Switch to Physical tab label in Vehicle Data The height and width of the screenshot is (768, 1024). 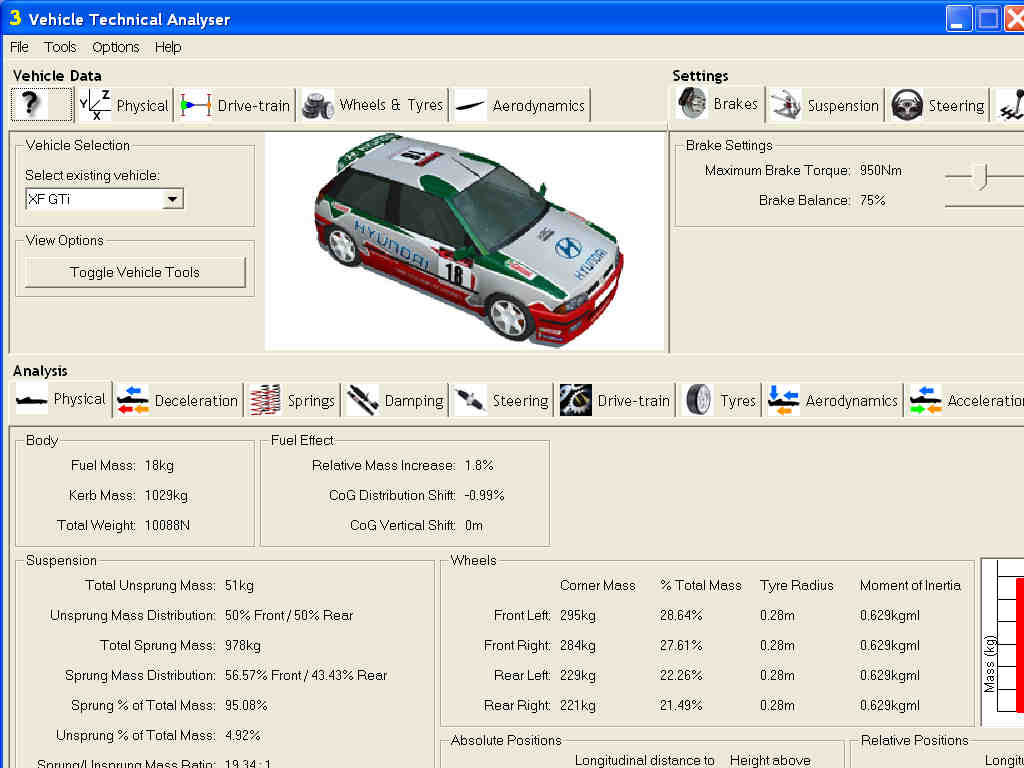pos(142,106)
